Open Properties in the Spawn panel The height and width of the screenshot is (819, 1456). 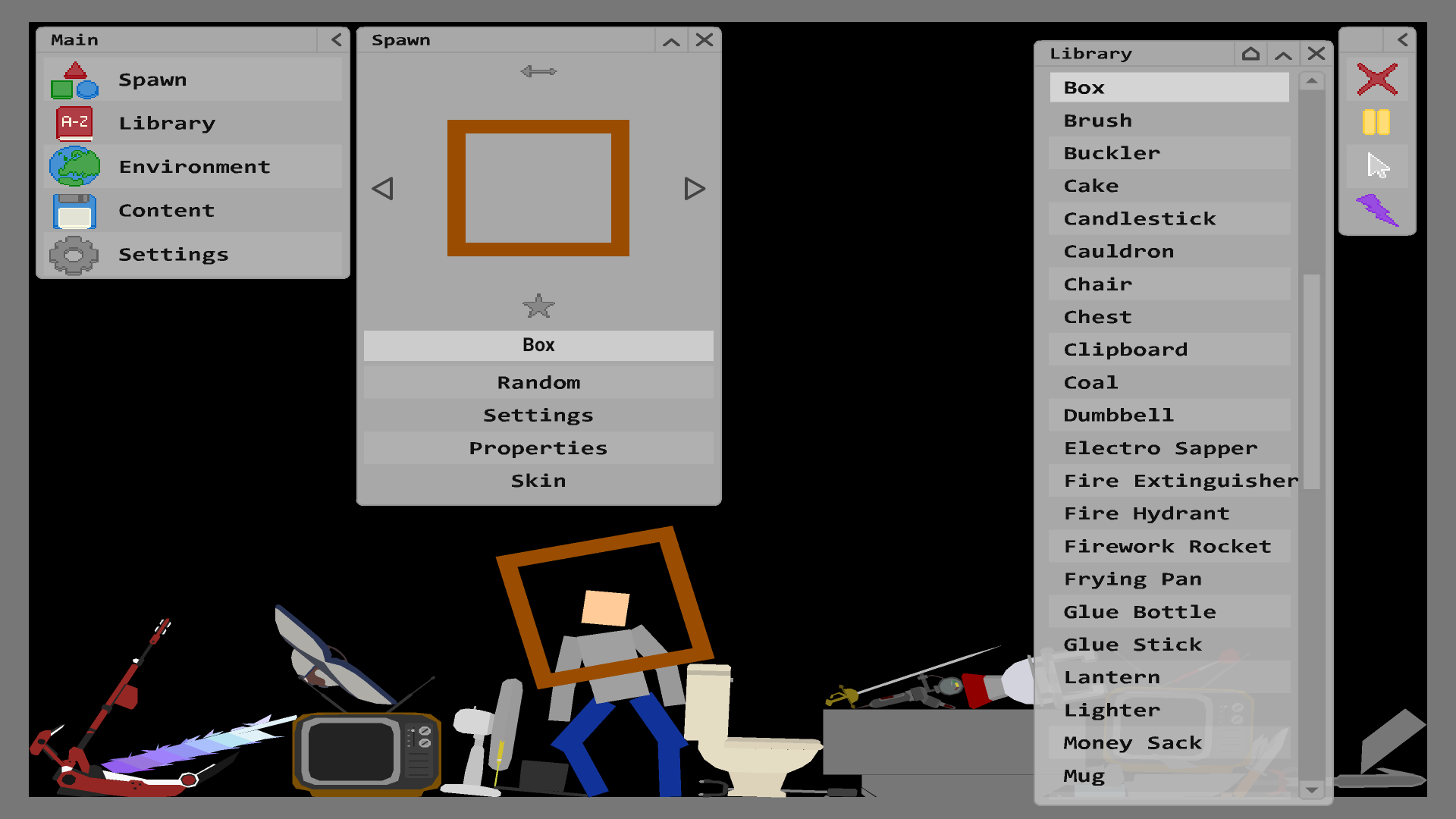538,448
